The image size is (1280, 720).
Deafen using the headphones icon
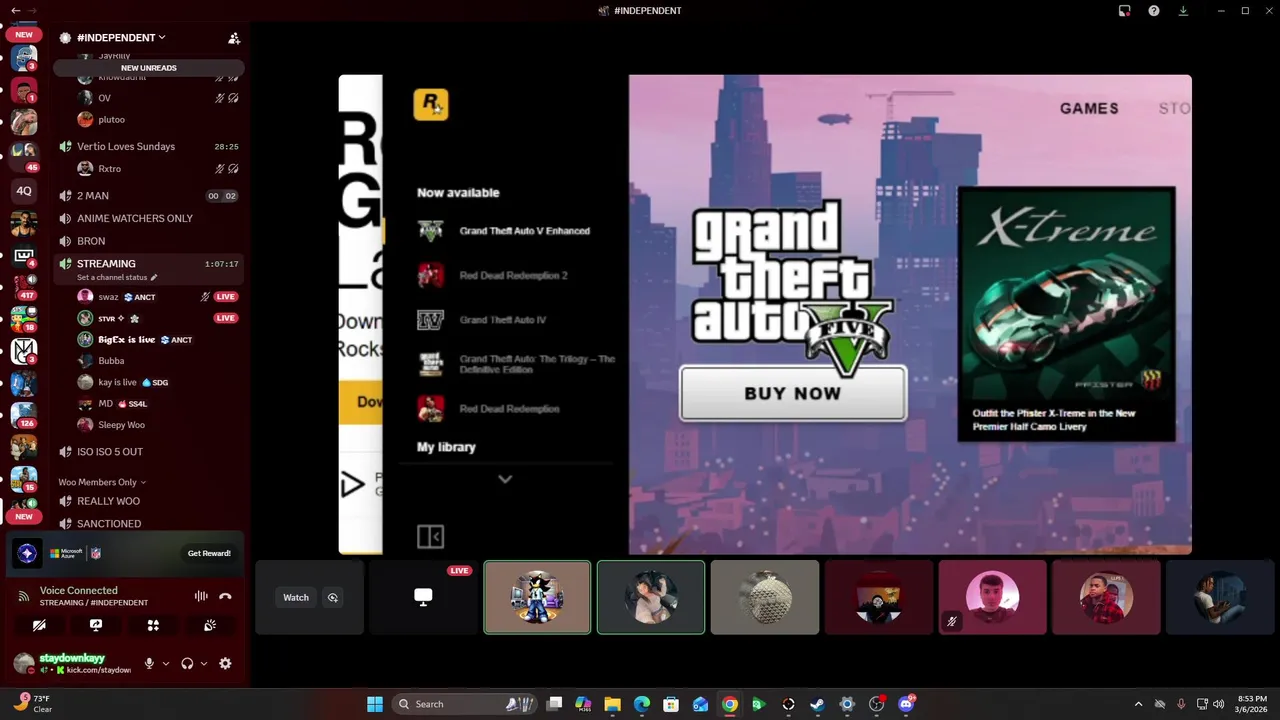point(187,663)
